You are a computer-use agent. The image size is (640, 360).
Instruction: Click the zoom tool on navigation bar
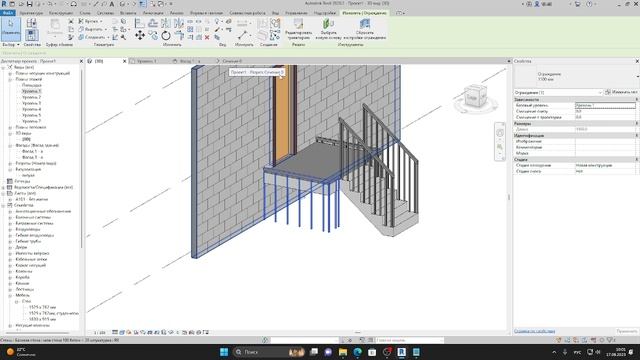tap(500, 147)
